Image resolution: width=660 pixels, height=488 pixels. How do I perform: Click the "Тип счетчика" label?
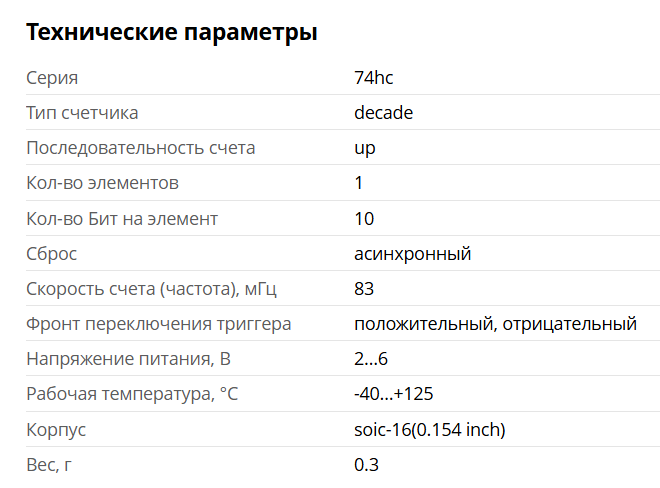pos(82,113)
